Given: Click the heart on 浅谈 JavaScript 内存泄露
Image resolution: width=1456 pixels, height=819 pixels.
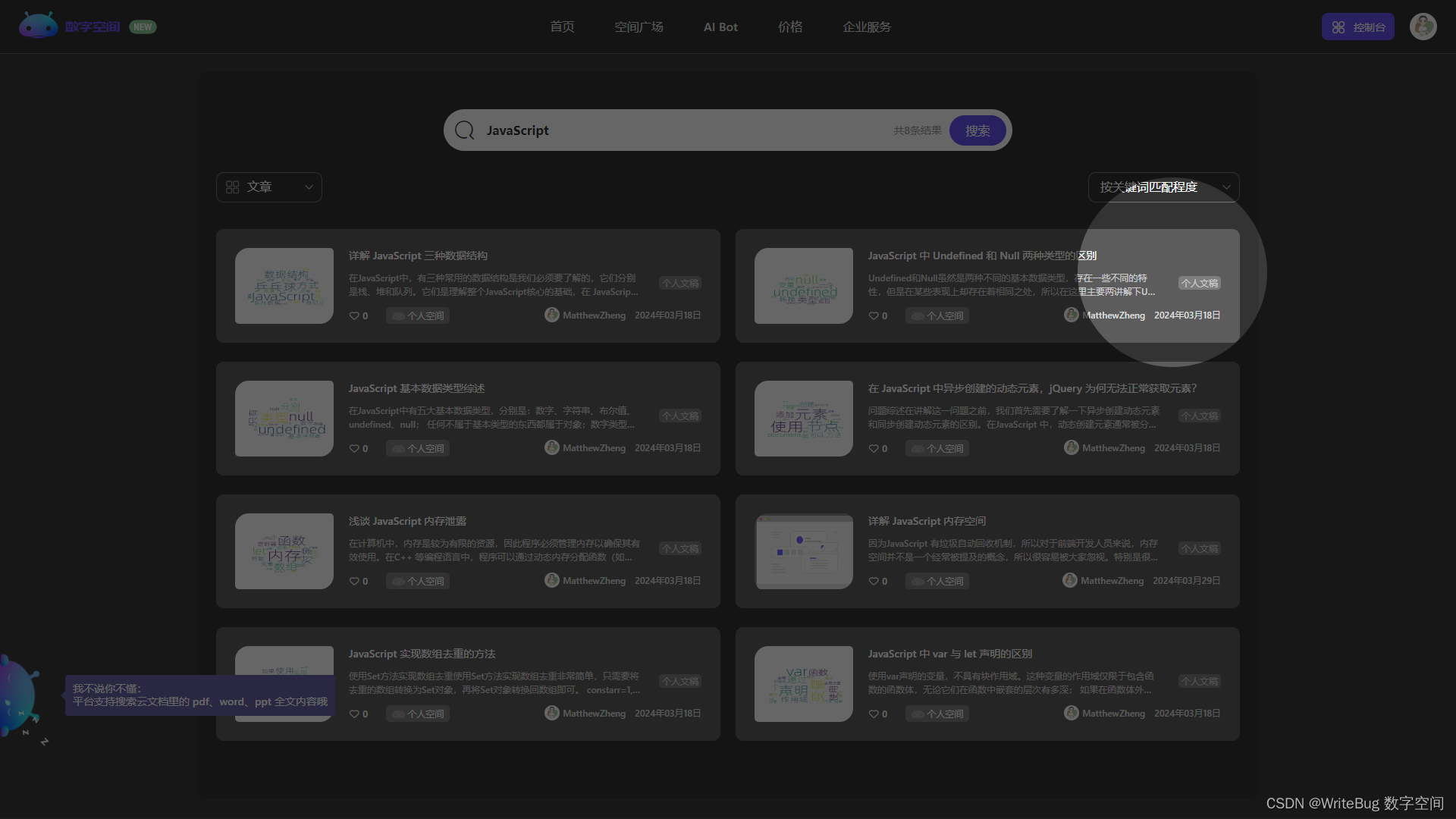Looking at the screenshot, I should pyautogui.click(x=354, y=581).
